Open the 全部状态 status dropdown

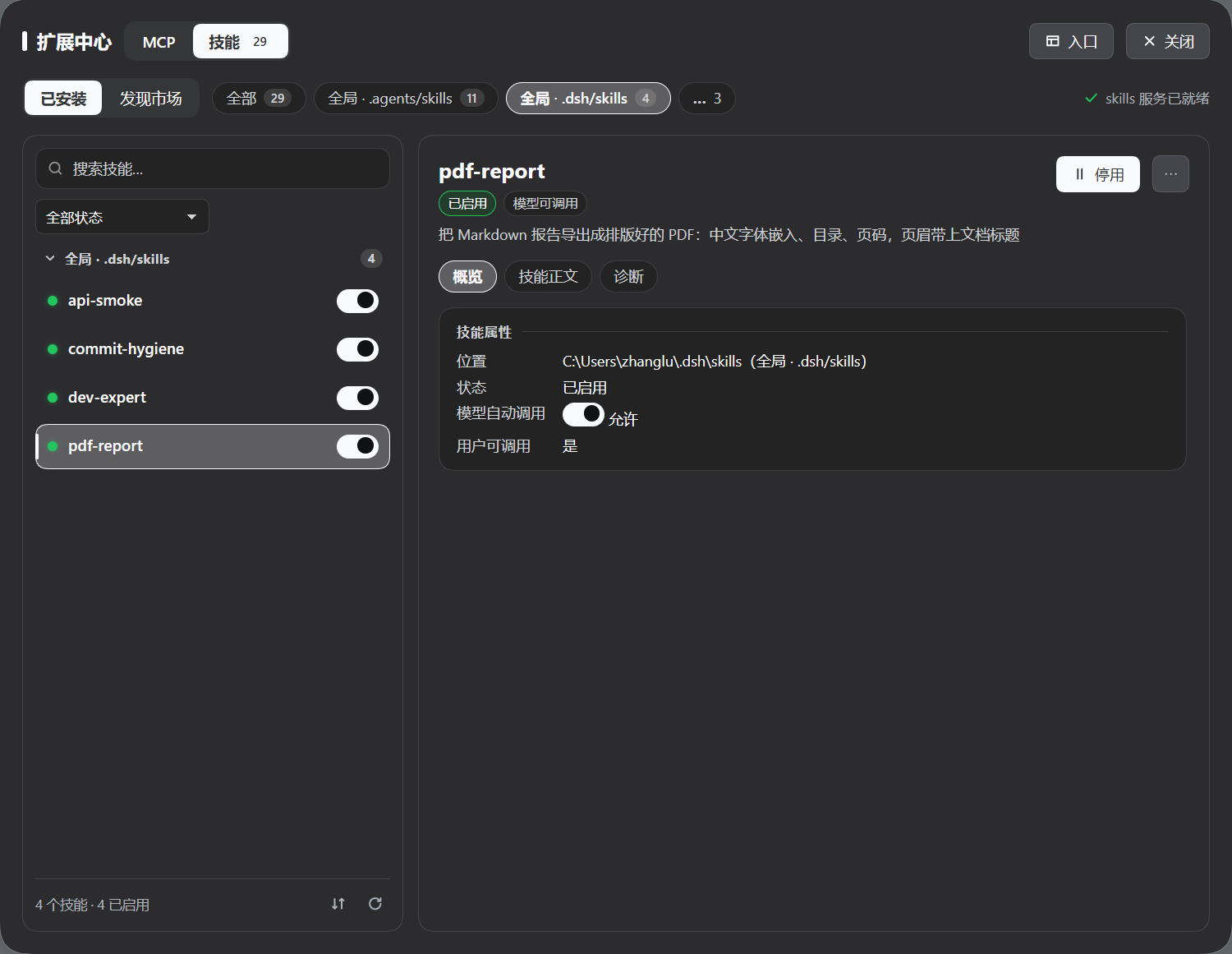122,217
